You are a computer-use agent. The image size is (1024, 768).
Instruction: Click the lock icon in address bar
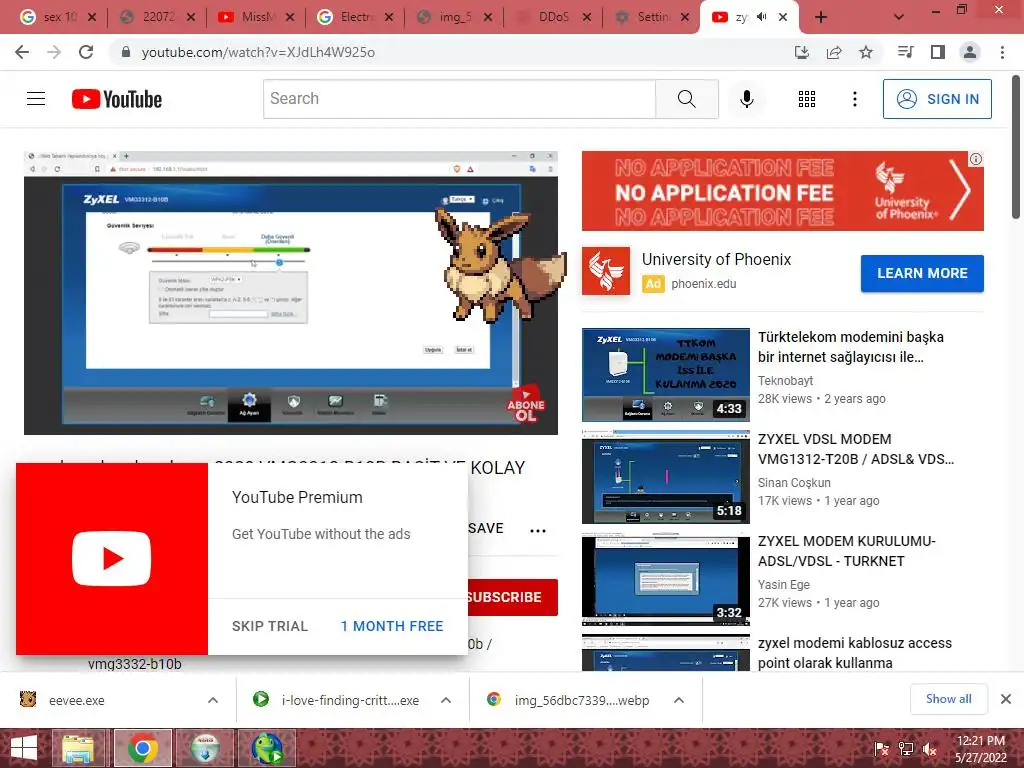pyautogui.click(x=126, y=52)
